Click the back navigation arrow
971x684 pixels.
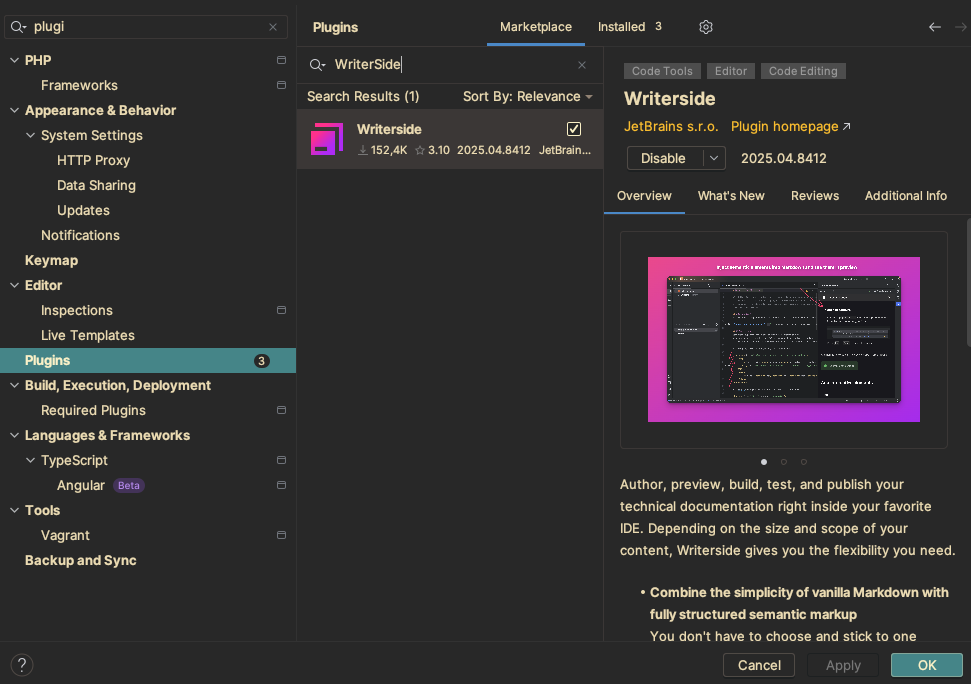934,27
